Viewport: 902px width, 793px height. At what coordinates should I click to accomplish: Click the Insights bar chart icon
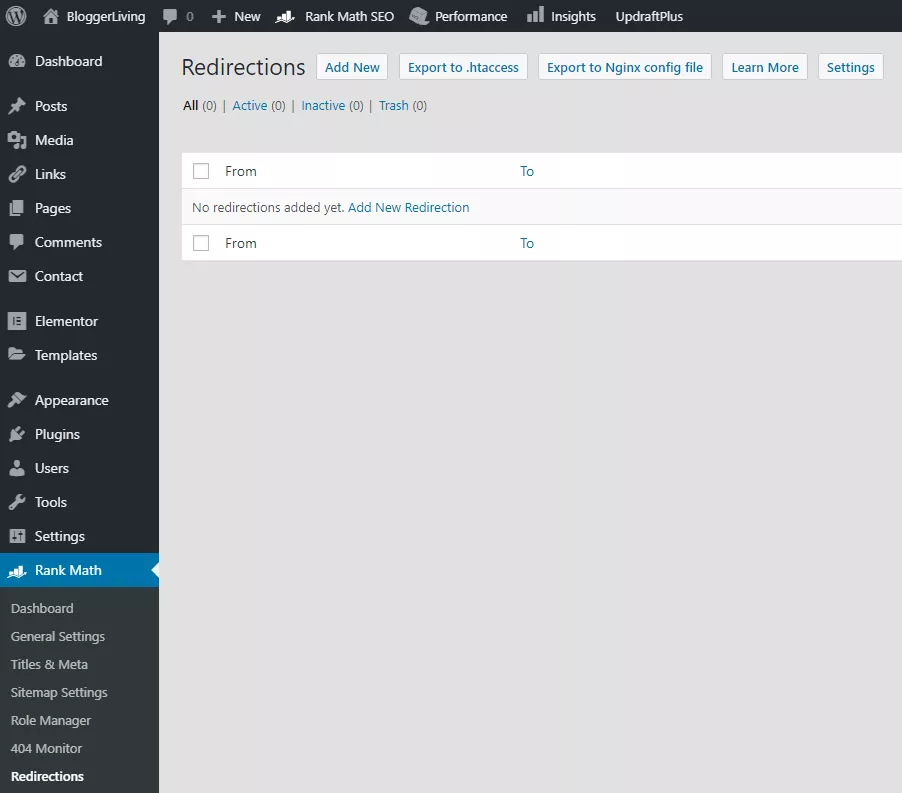tap(535, 15)
